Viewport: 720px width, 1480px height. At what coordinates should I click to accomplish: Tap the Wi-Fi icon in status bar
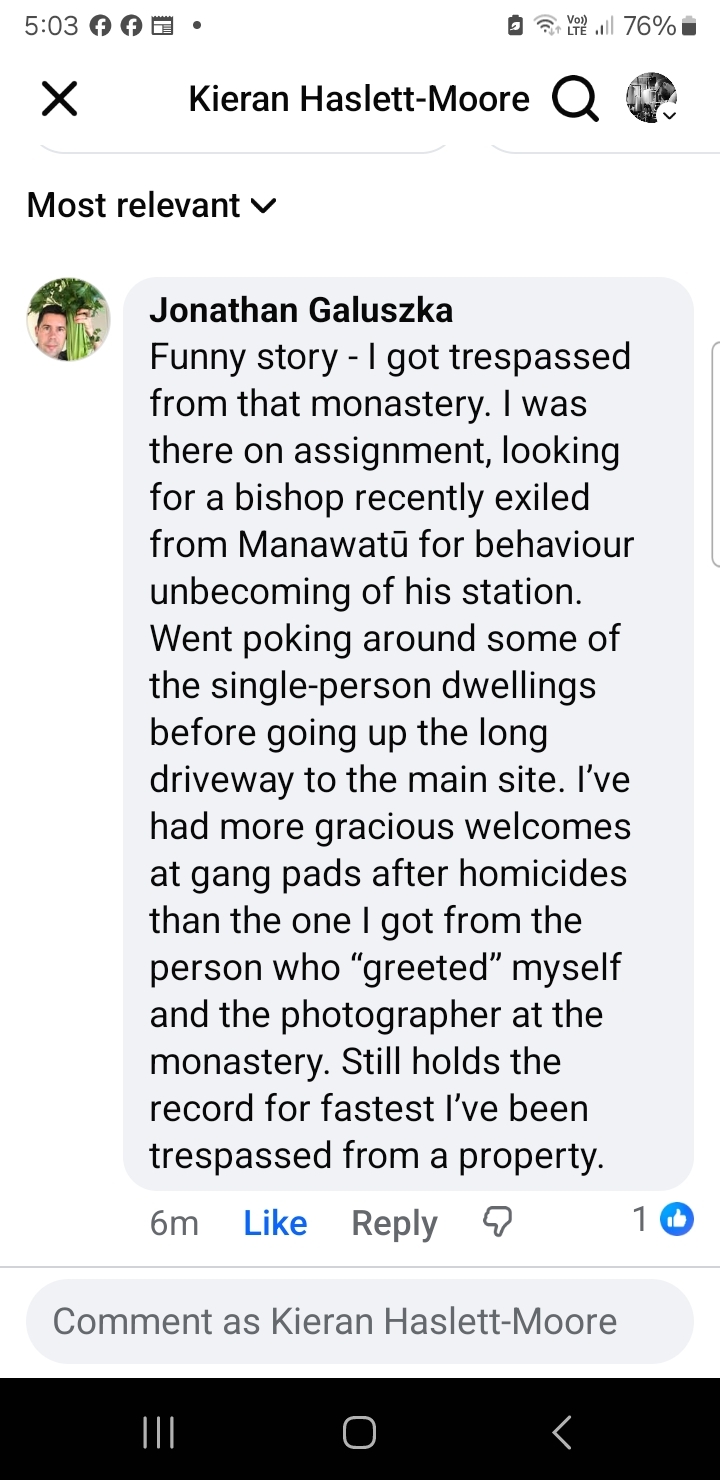[x=544, y=27]
